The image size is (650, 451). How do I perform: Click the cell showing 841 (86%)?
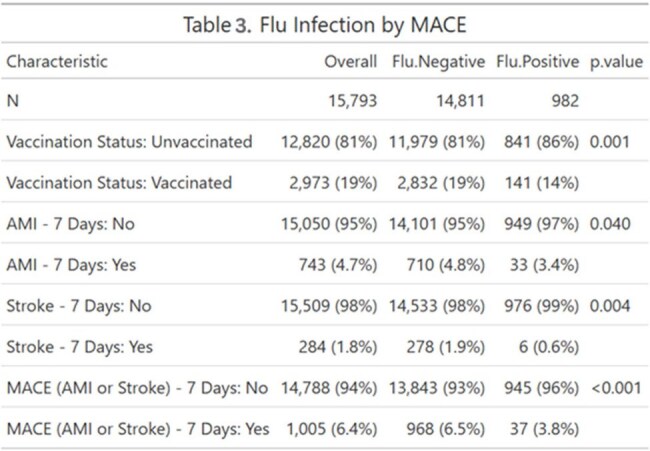pos(541,142)
